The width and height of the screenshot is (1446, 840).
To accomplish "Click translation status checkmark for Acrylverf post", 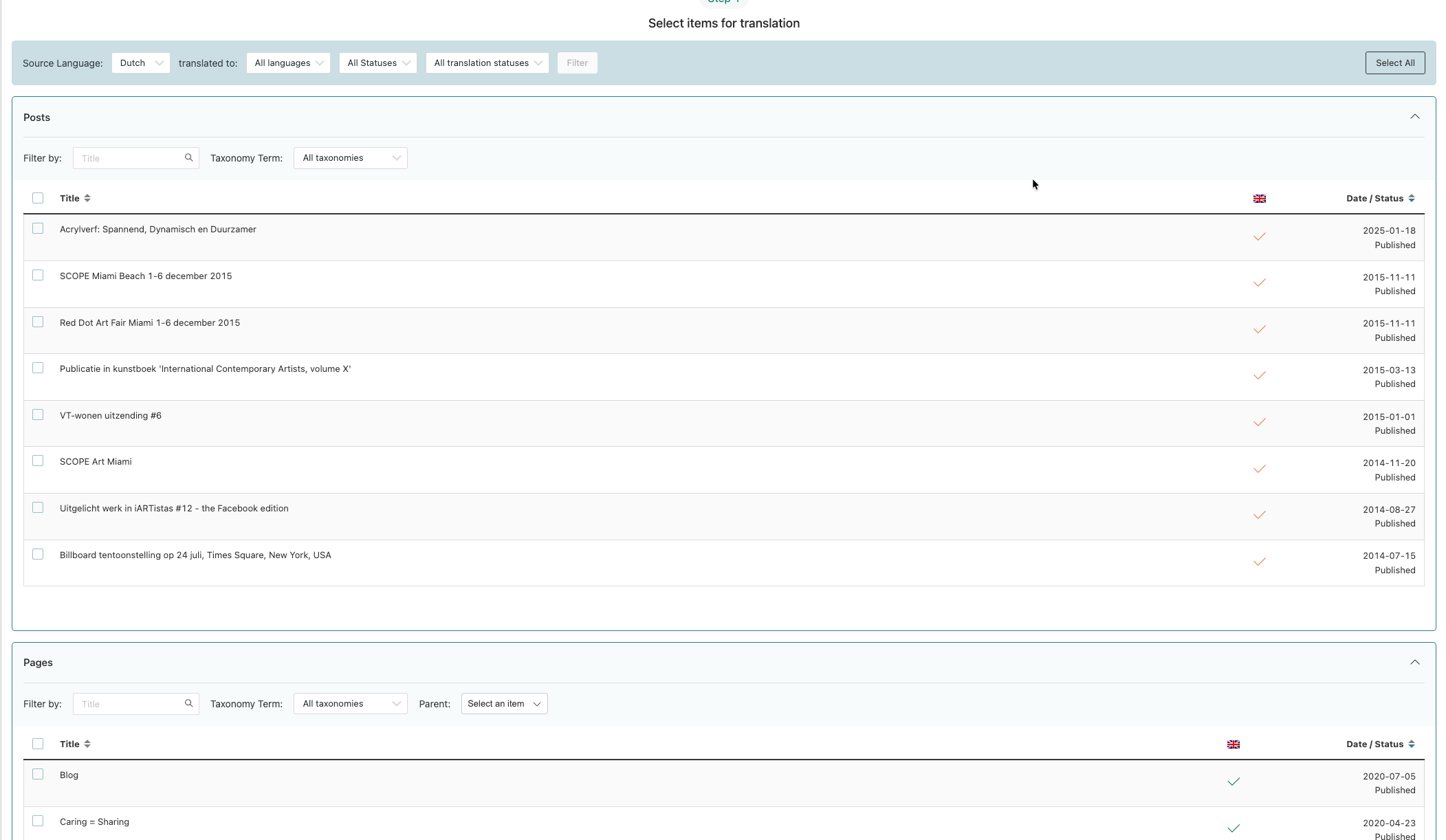I will (x=1259, y=236).
